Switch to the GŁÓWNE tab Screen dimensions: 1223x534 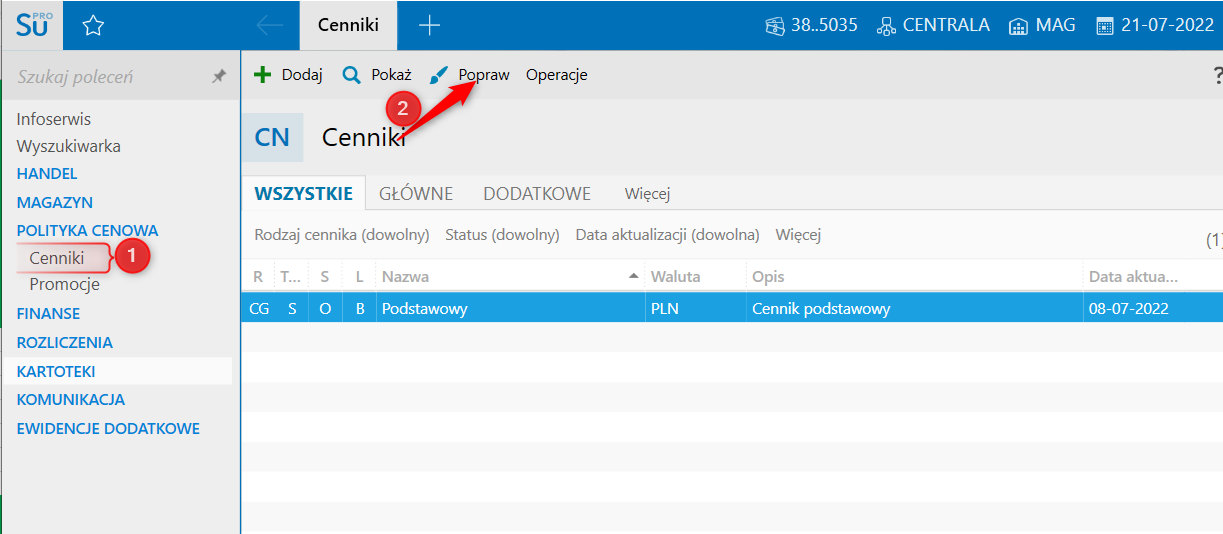[x=416, y=194]
